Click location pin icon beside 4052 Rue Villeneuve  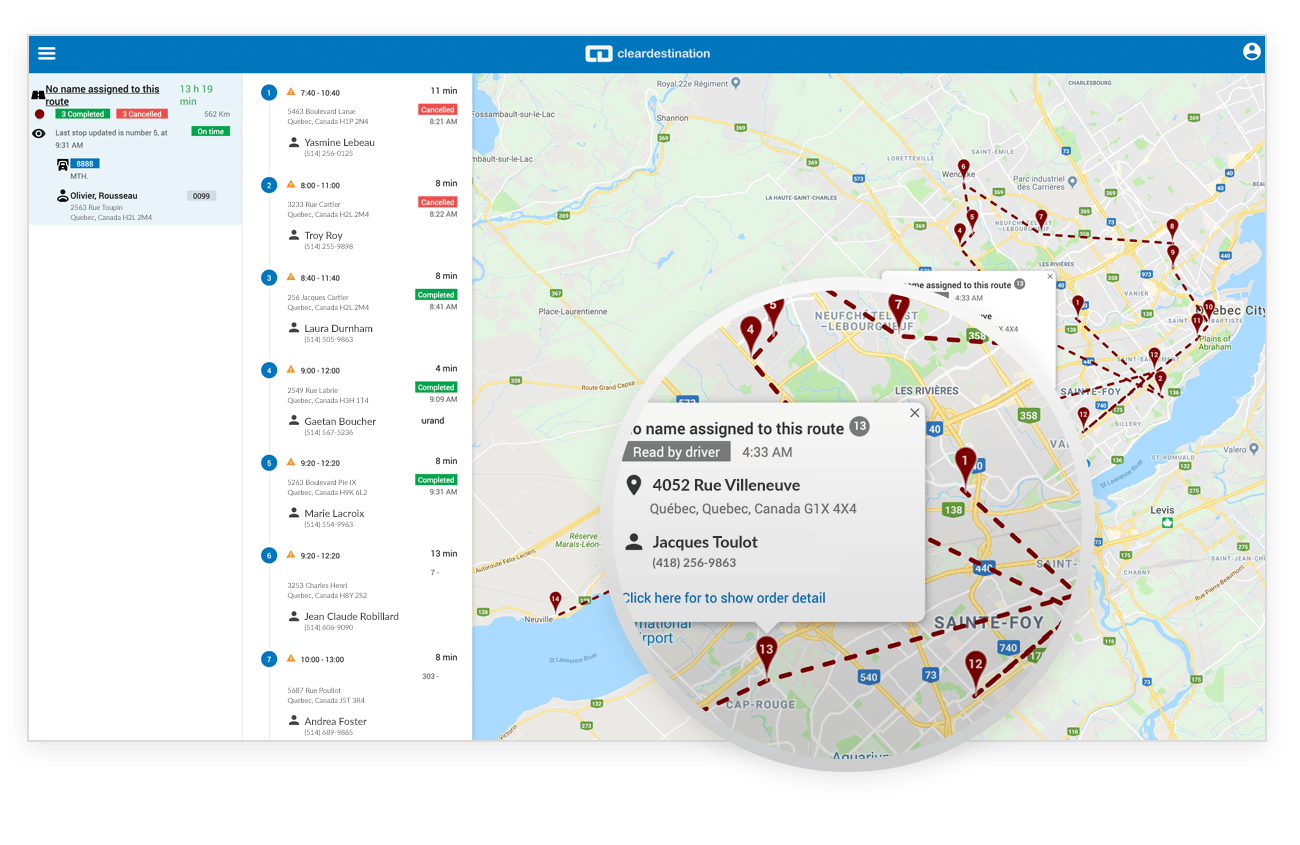click(x=633, y=486)
